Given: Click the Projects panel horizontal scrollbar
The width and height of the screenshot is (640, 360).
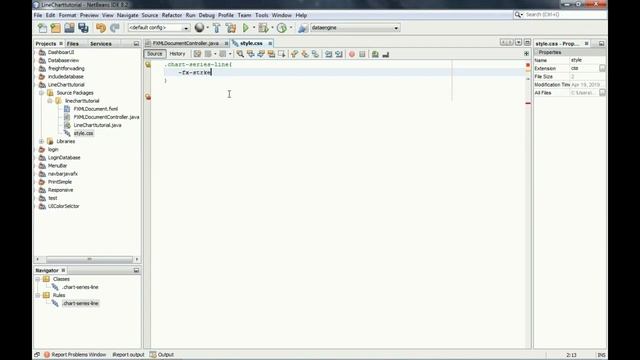Looking at the screenshot, I should point(89,259).
